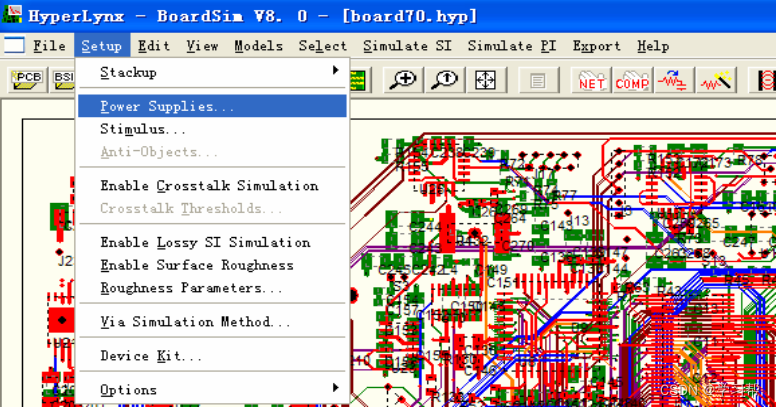The image size is (776, 407).
Task: Open the View menu
Action: click(202, 46)
